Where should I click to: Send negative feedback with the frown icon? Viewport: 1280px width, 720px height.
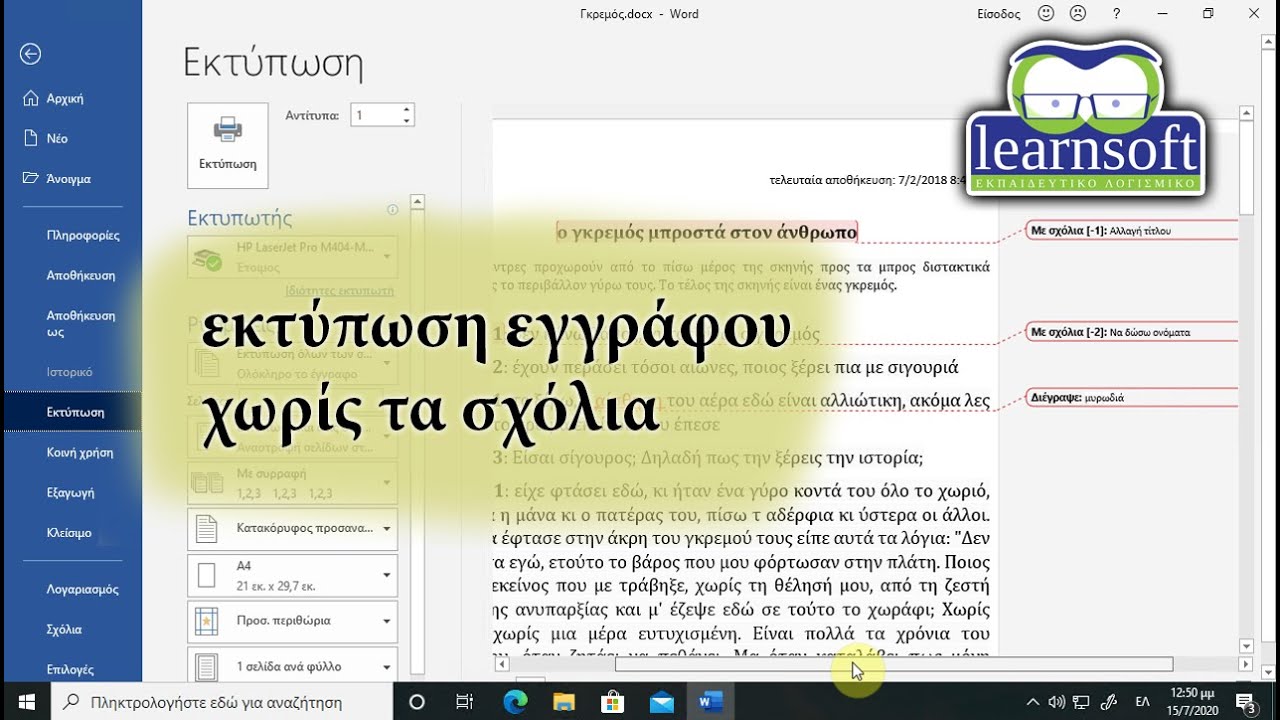point(1078,13)
